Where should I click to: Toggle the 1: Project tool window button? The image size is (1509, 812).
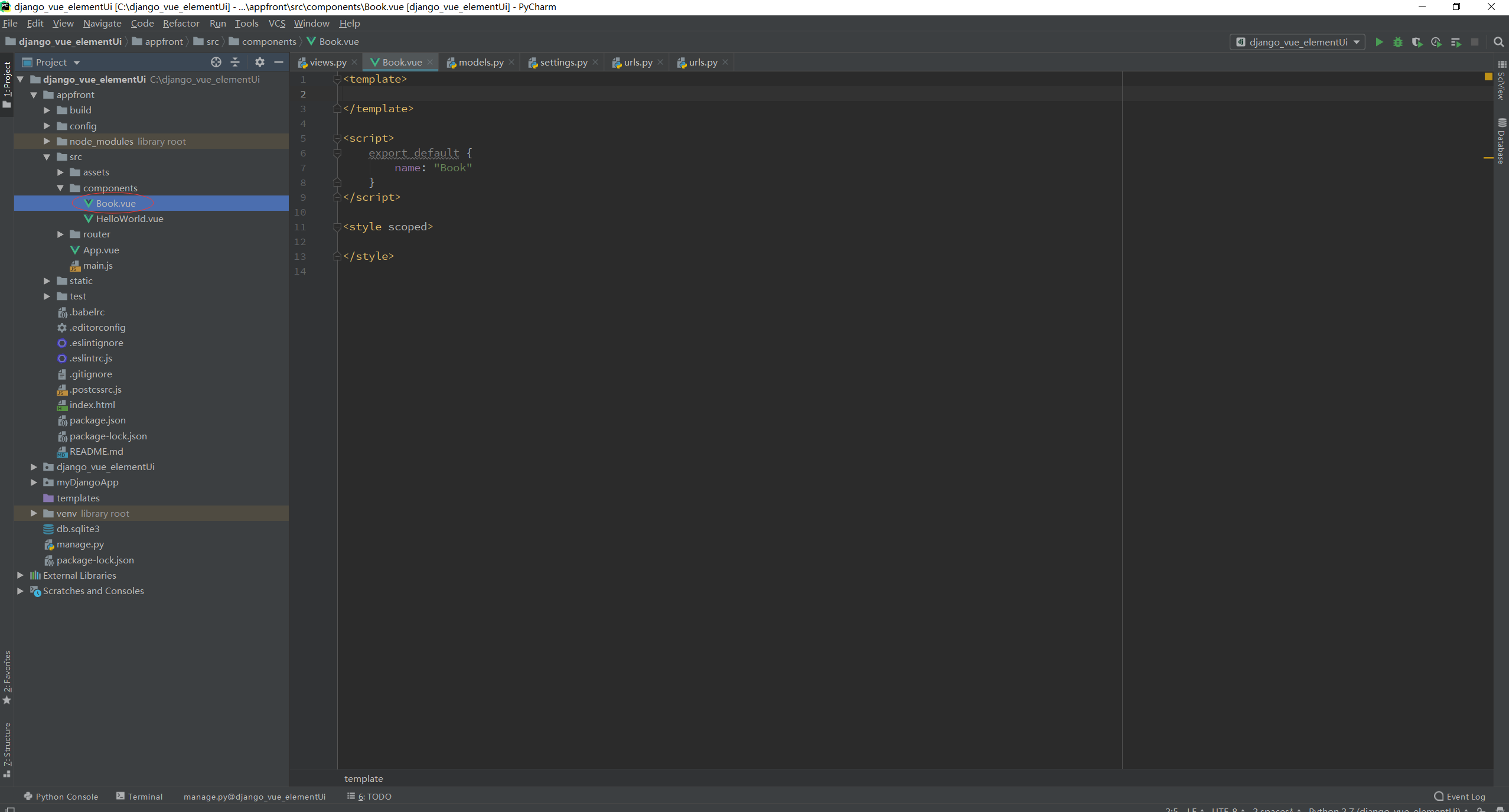click(x=7, y=85)
